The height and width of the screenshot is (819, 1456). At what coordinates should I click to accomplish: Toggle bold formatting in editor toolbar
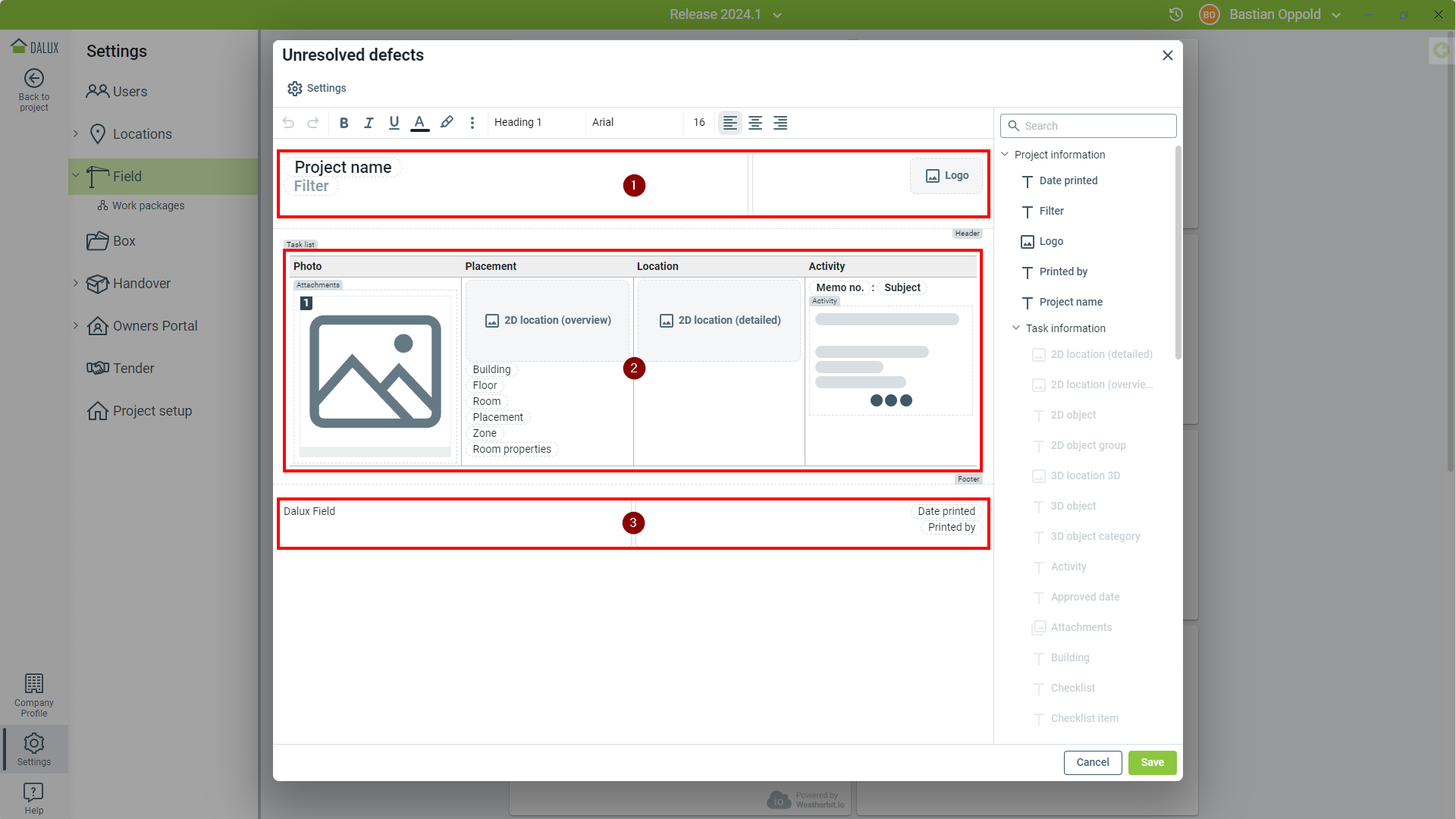(344, 123)
